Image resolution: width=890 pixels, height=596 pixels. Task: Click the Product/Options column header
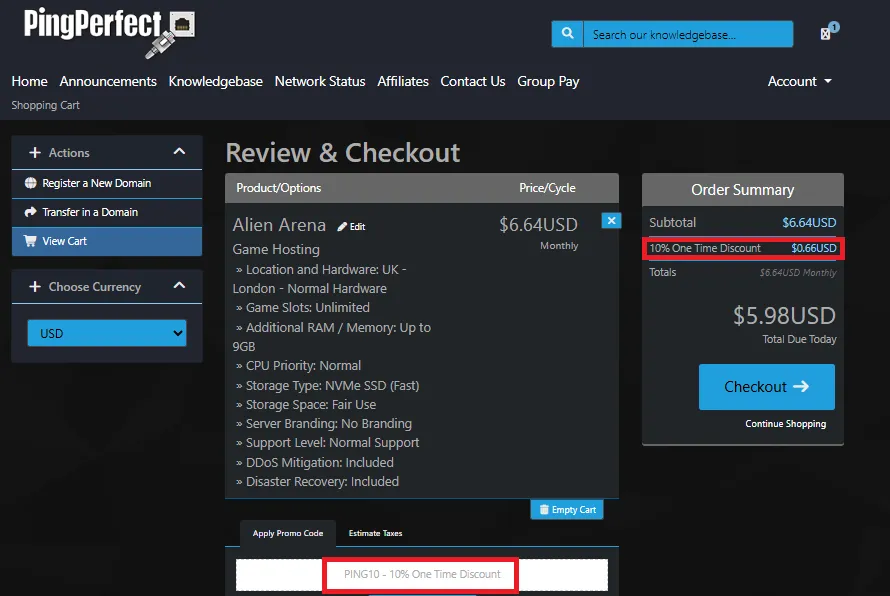pyautogui.click(x=279, y=188)
